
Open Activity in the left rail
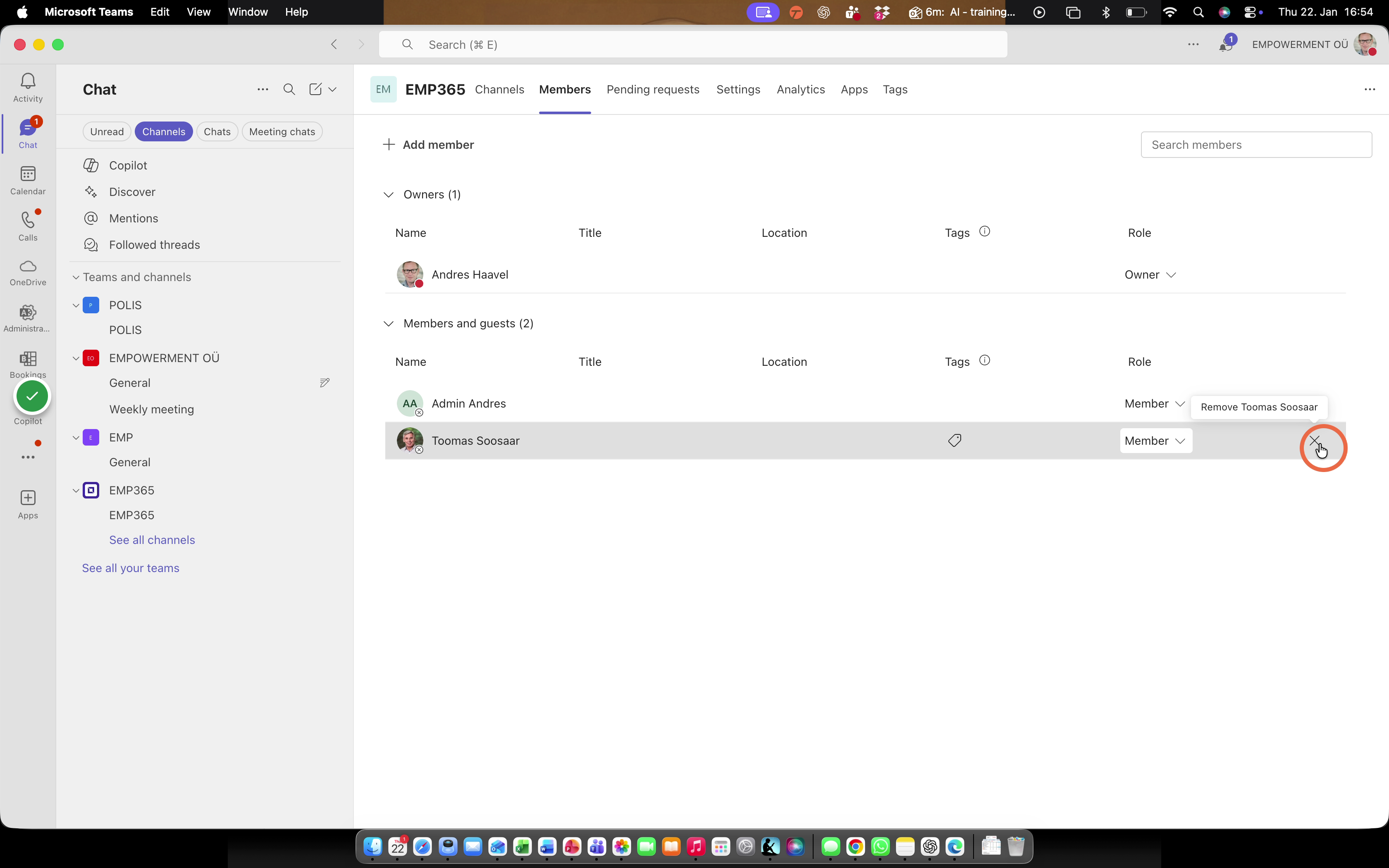point(28,87)
